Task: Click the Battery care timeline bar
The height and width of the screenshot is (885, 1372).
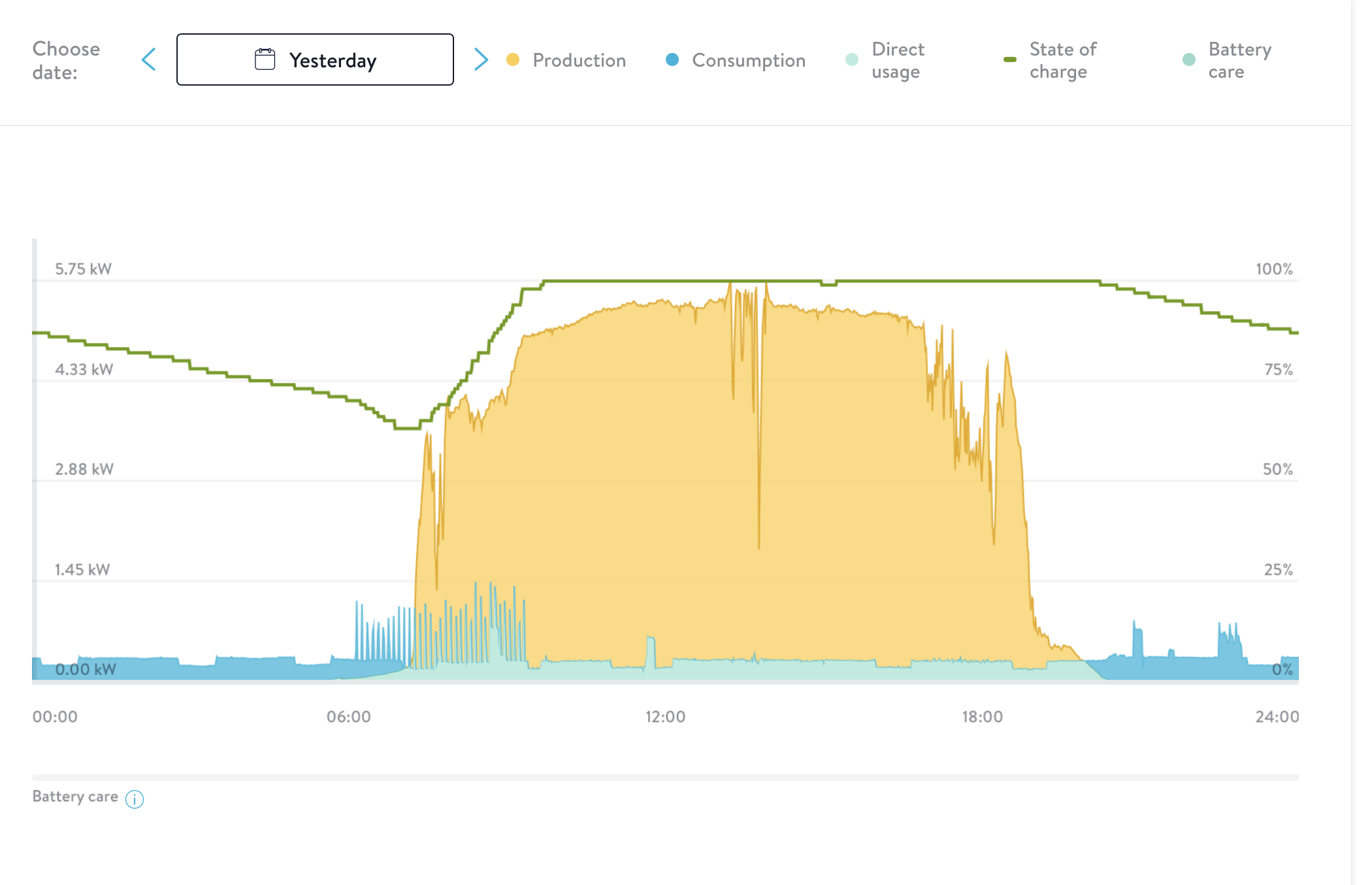Action: pos(665,778)
